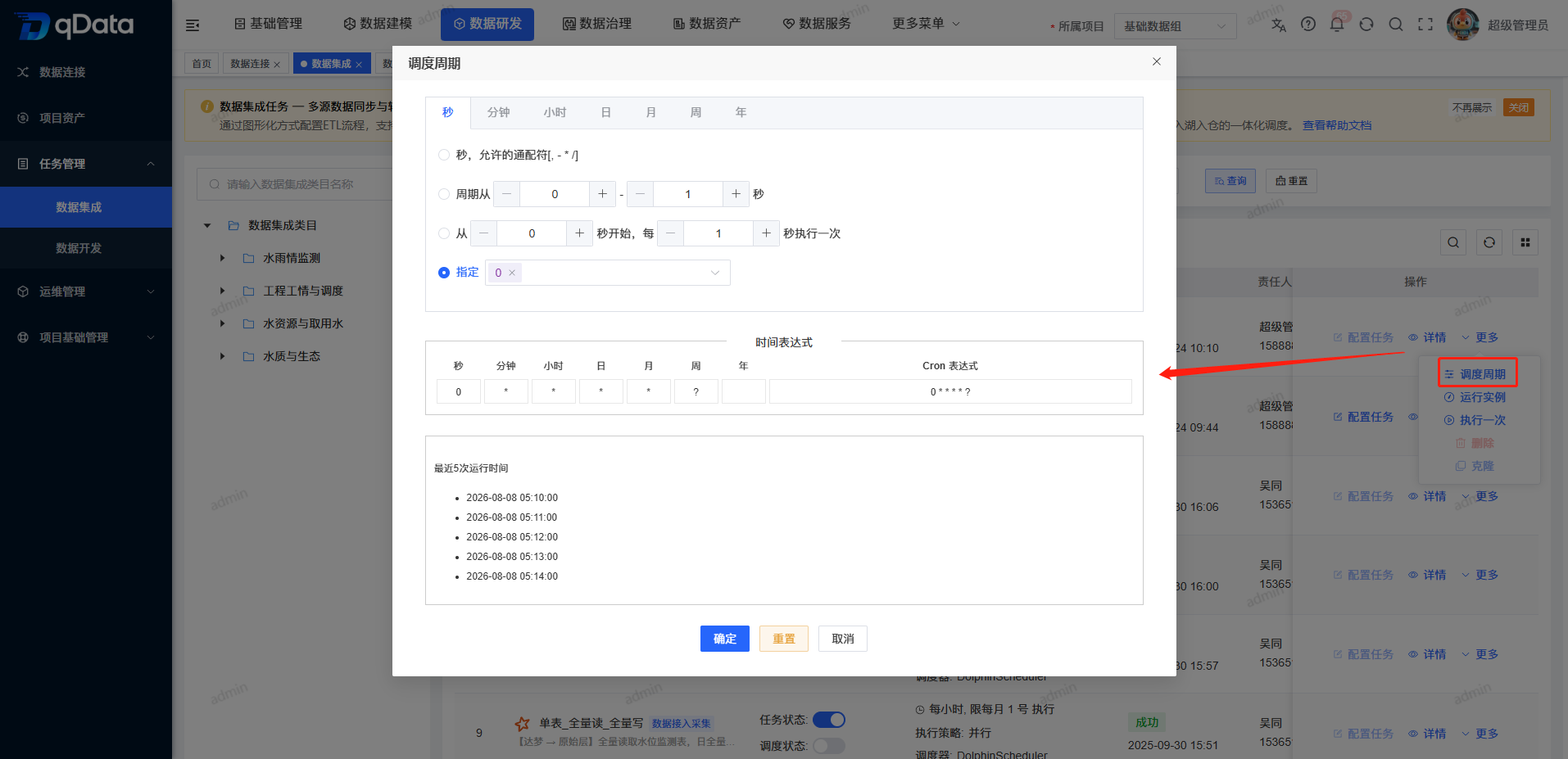Viewport: 1568px width, 759px height.
Task: Open 数据资产 top menu
Action: click(x=707, y=24)
